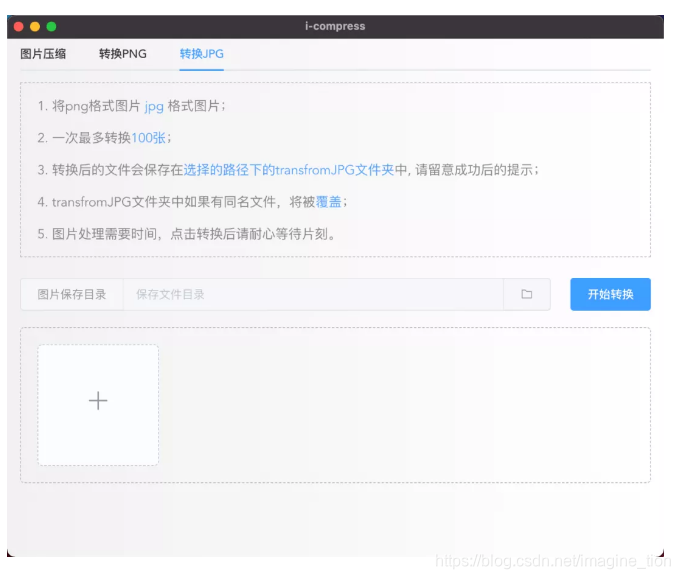The width and height of the screenshot is (680, 579).
Task: Click the blue 覆盖 text in step 4
Action: [329, 202]
